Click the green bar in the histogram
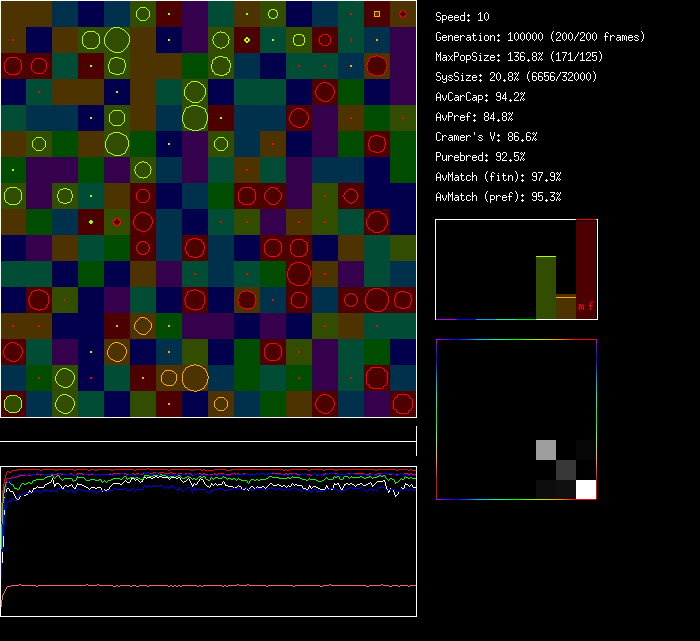The image size is (700, 641). 545,288
